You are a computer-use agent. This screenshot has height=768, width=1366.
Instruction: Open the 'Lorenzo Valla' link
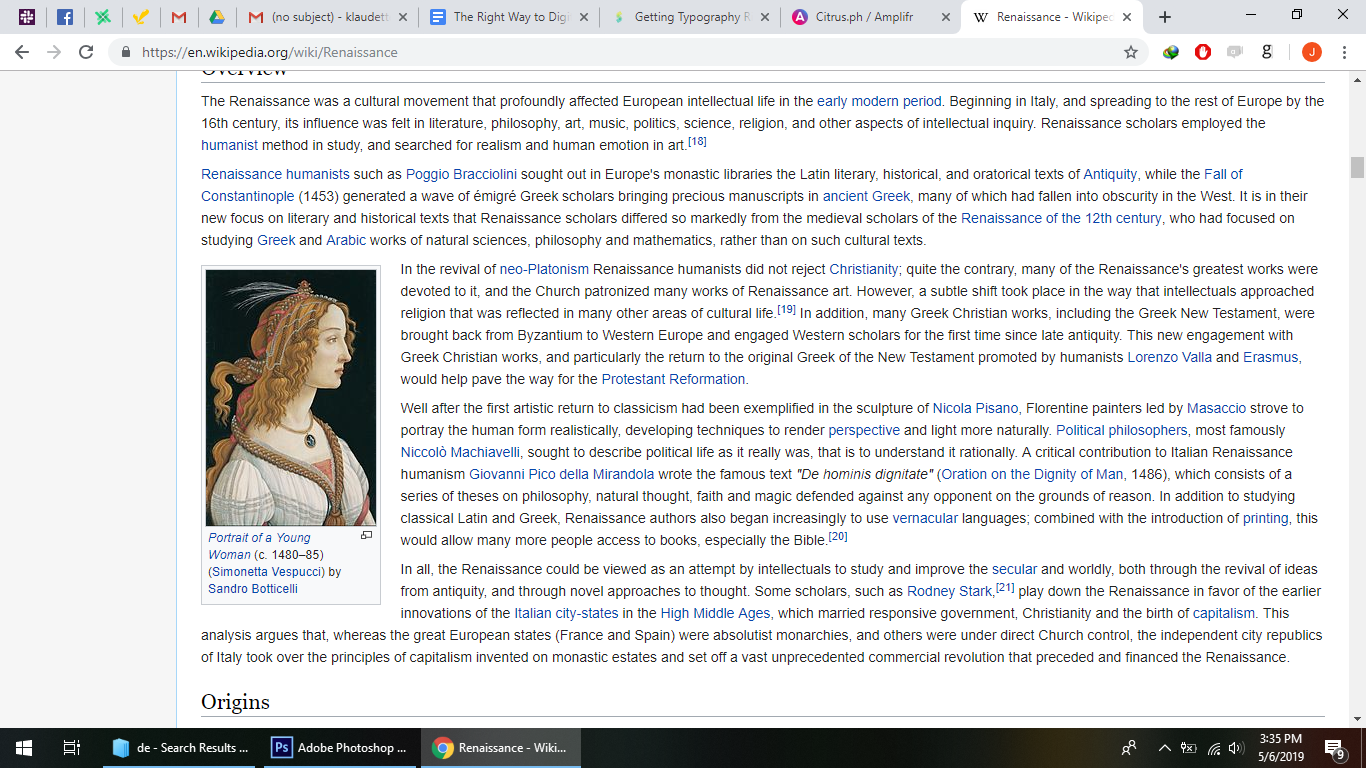tap(1169, 357)
